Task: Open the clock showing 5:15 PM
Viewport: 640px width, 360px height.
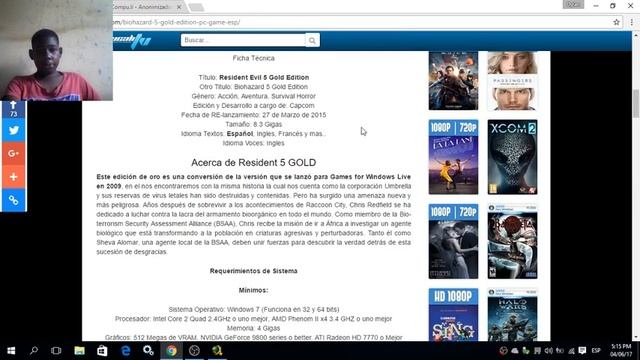Action: point(621,351)
